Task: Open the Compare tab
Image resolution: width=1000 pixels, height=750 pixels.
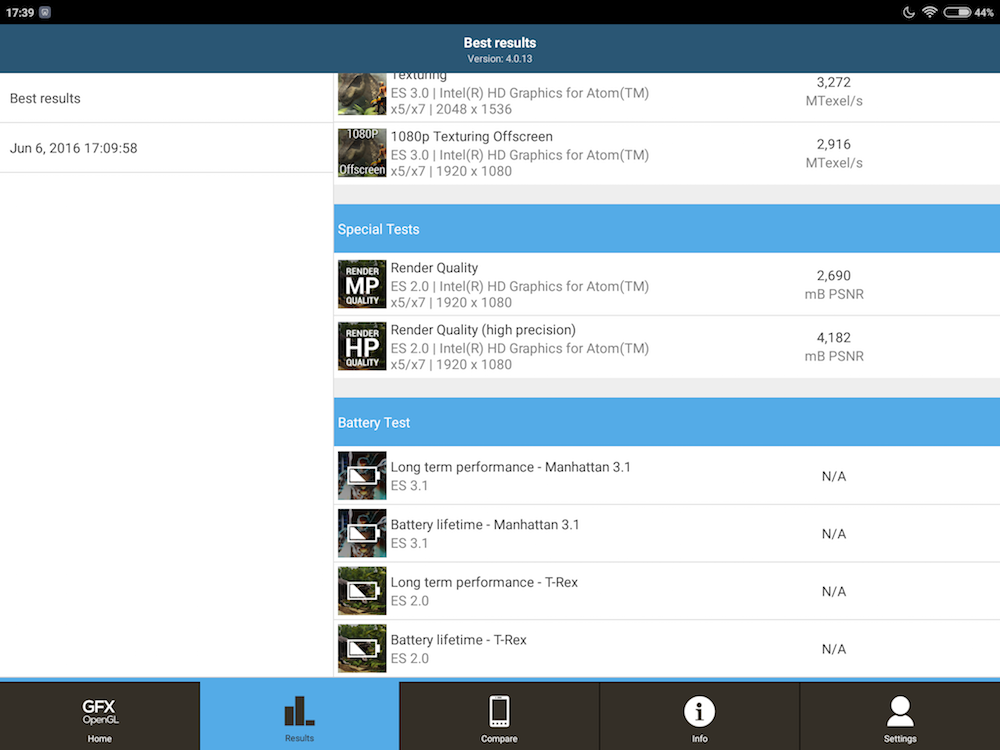Action: pos(499,716)
